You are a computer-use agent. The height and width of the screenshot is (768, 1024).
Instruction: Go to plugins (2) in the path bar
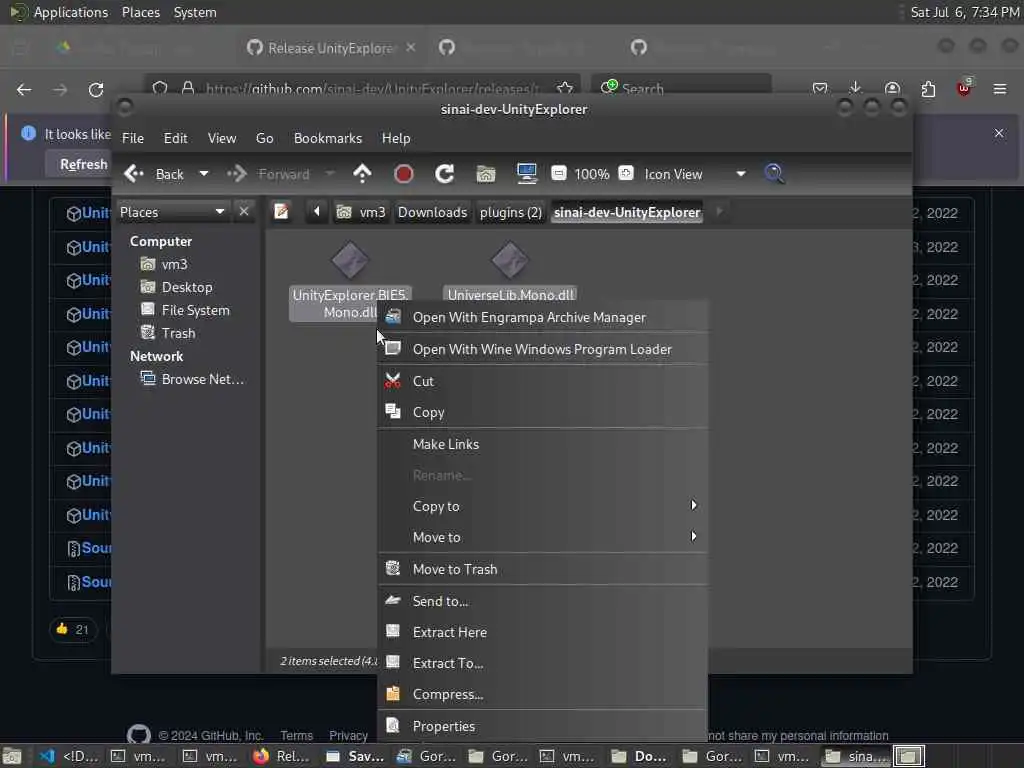tap(511, 212)
